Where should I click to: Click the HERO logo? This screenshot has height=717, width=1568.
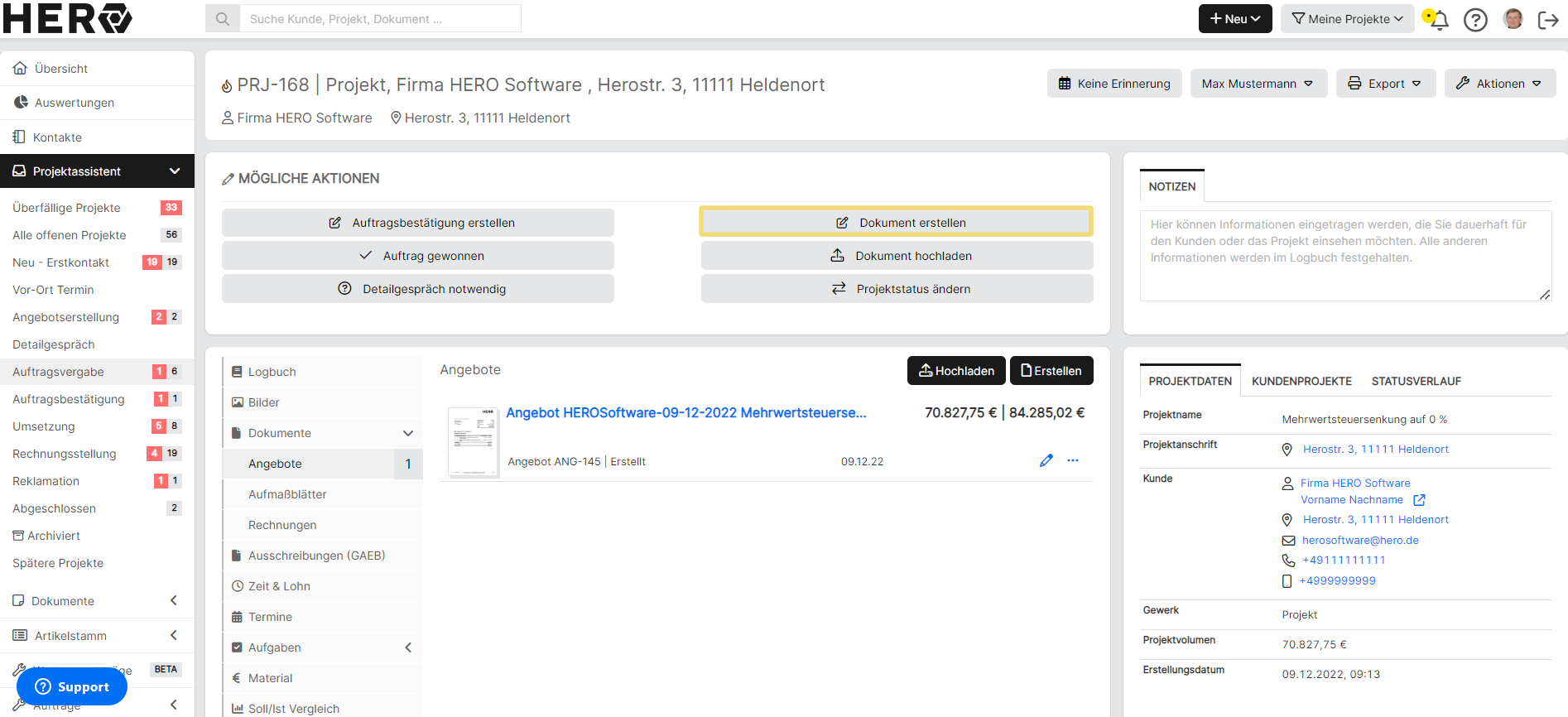[x=68, y=18]
